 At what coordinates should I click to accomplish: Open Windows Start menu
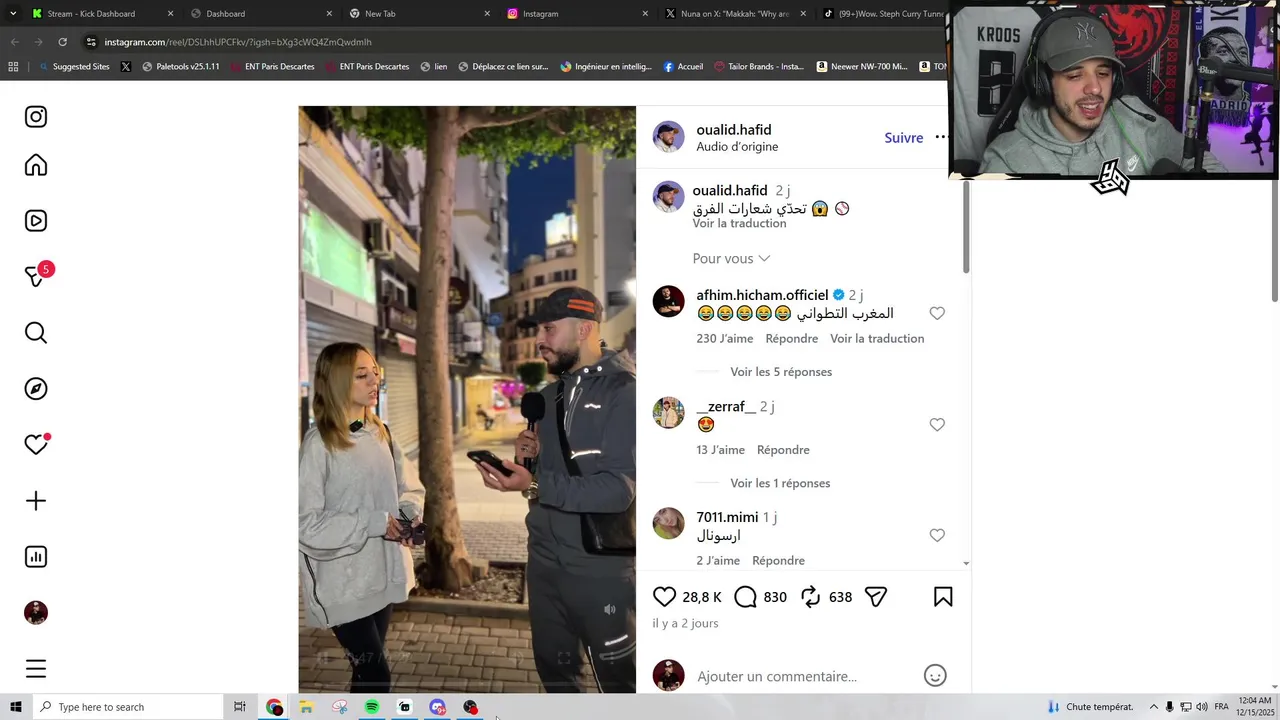click(x=15, y=707)
